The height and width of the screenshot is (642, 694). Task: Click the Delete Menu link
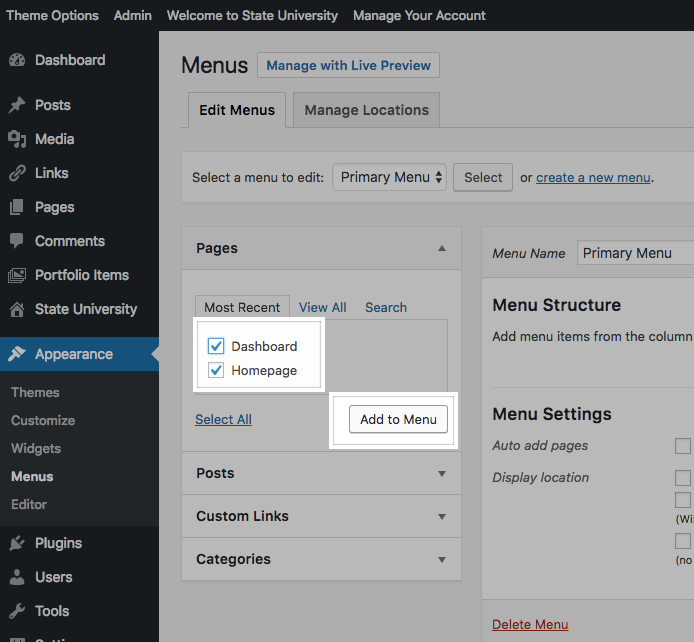pyautogui.click(x=530, y=624)
